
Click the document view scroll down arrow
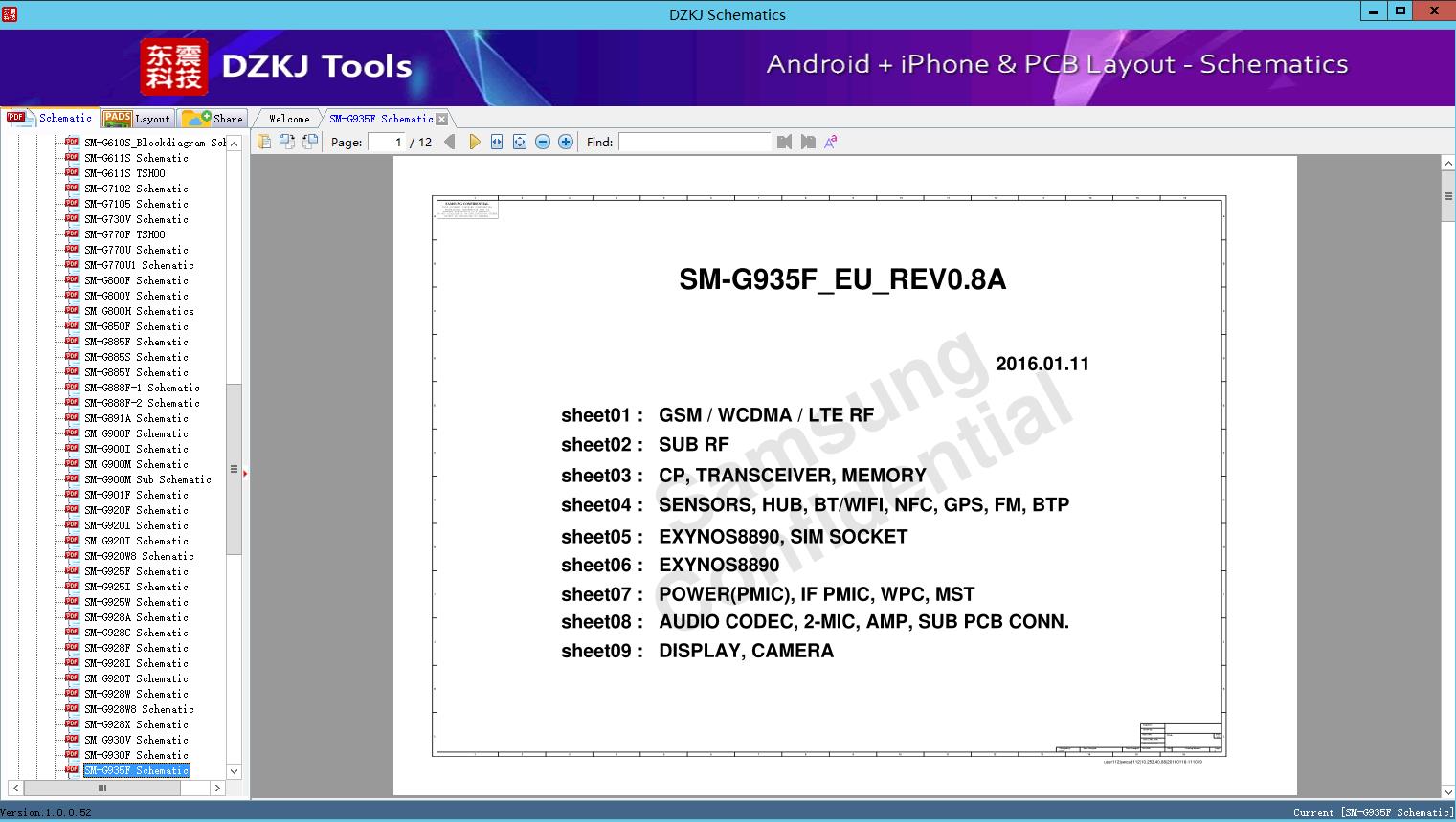(1448, 791)
